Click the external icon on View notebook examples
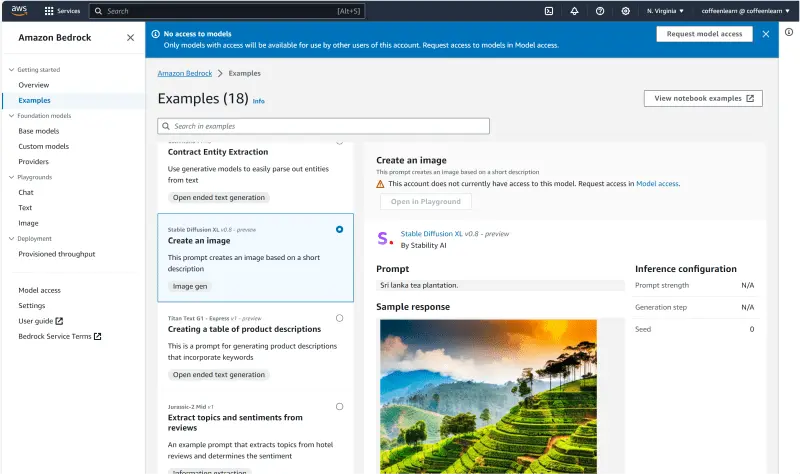 pos(750,98)
